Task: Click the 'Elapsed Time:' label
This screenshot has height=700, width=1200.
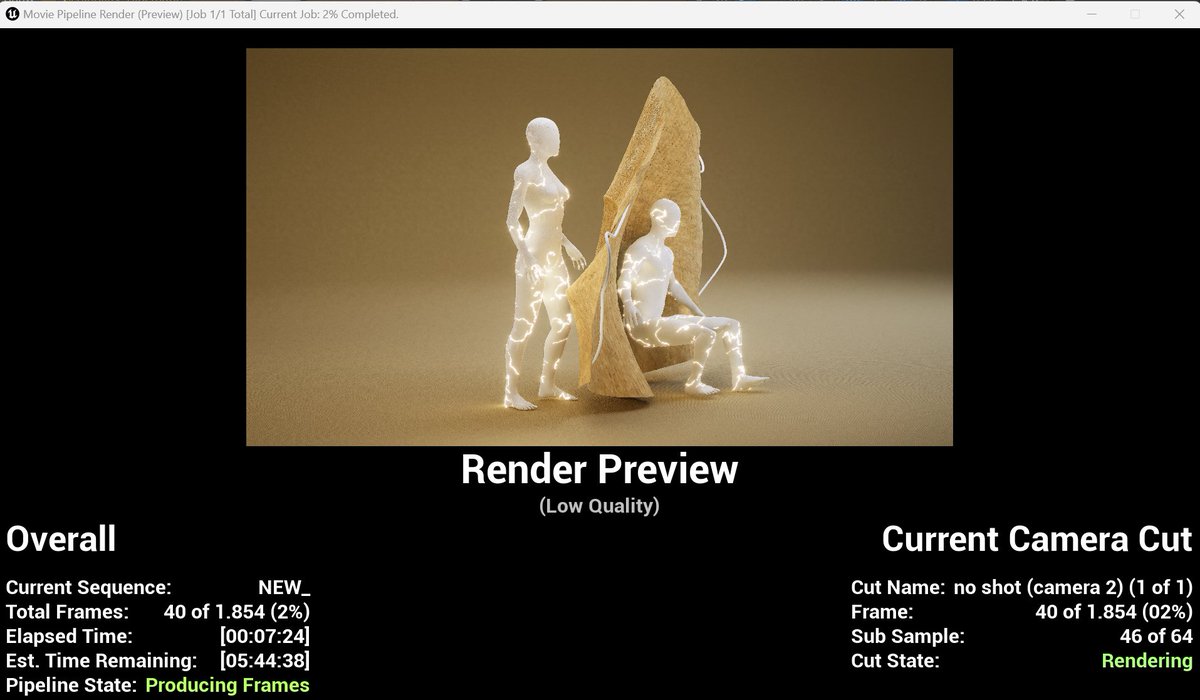Action: pos(69,636)
